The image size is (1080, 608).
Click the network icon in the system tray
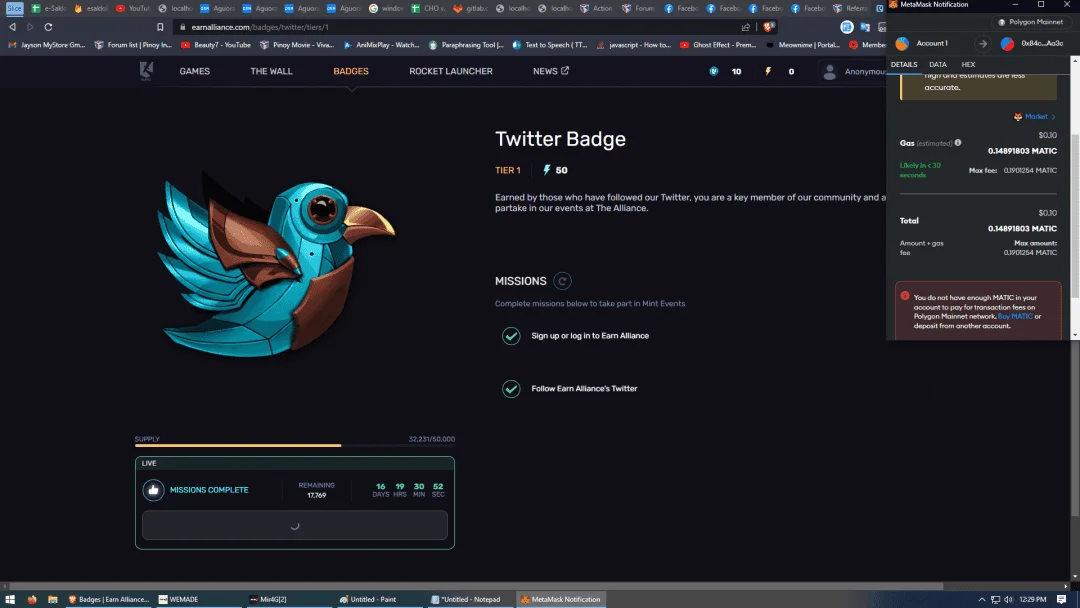coord(995,599)
